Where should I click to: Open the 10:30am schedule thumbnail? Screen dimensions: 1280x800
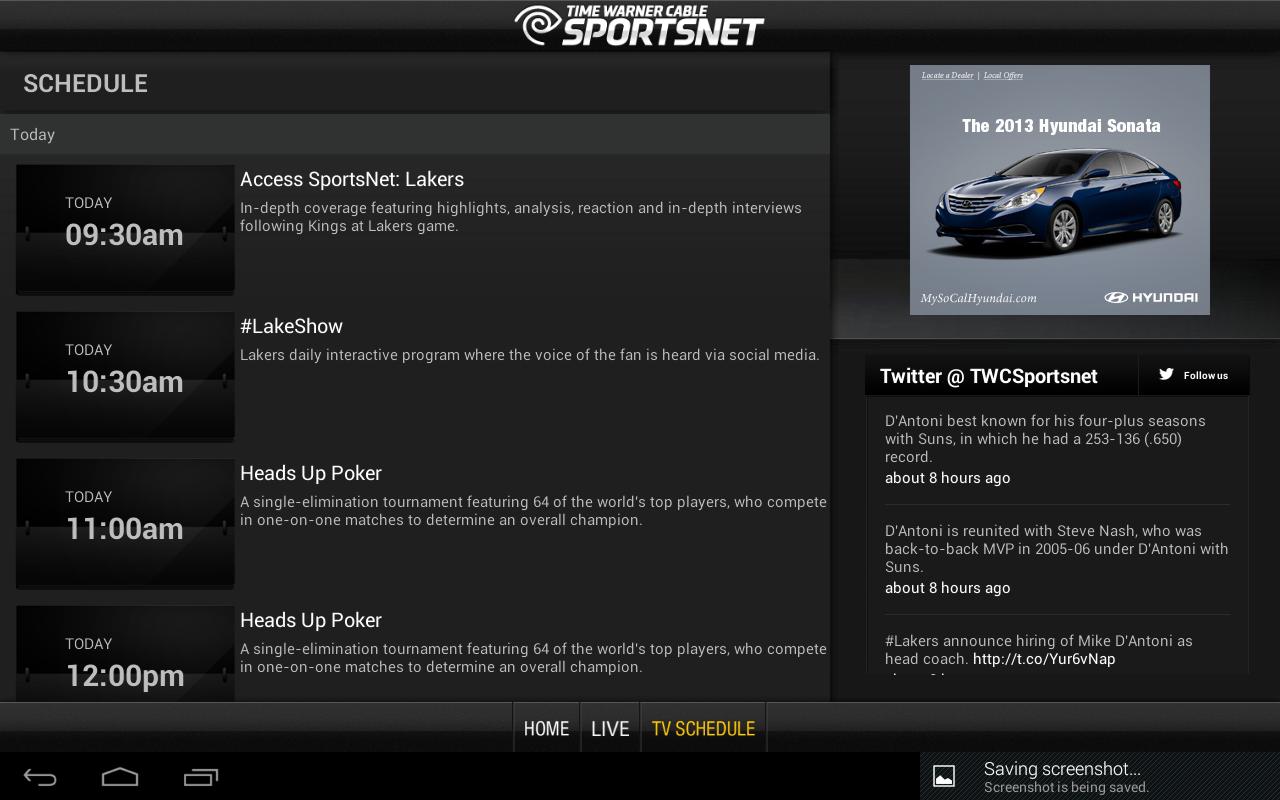tap(125, 375)
